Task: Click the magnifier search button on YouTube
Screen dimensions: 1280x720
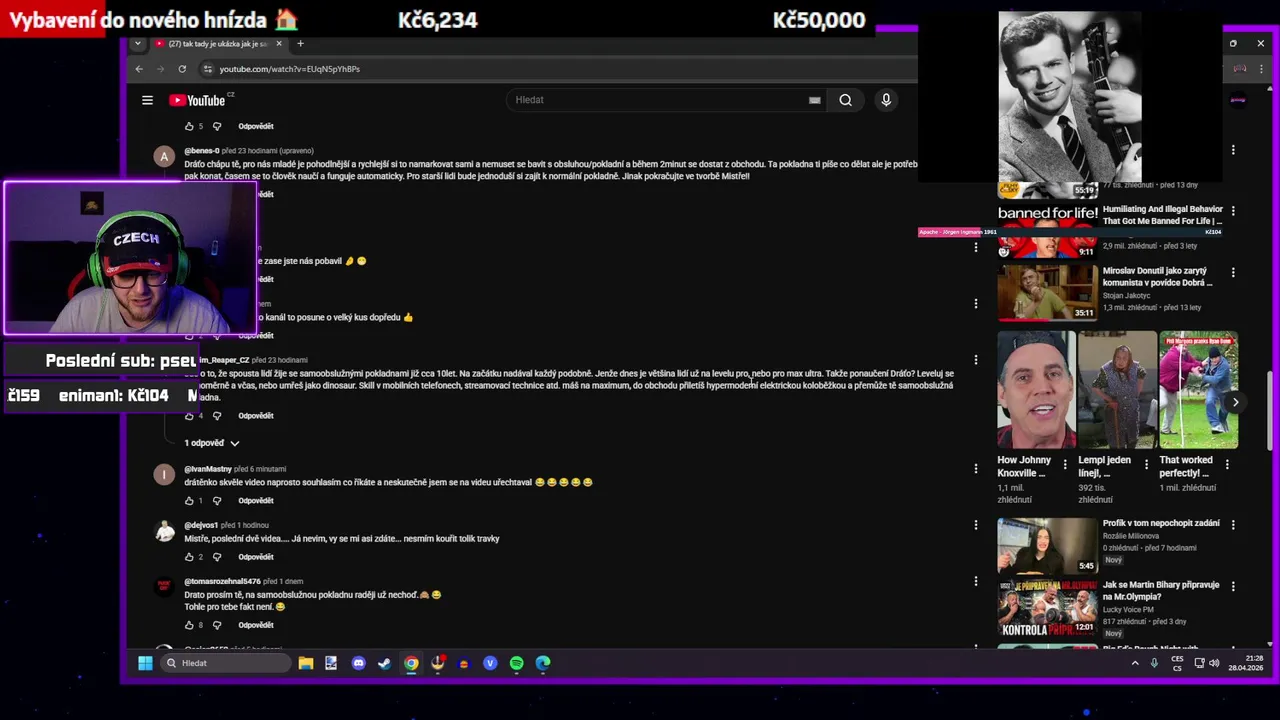Action: 845,100
